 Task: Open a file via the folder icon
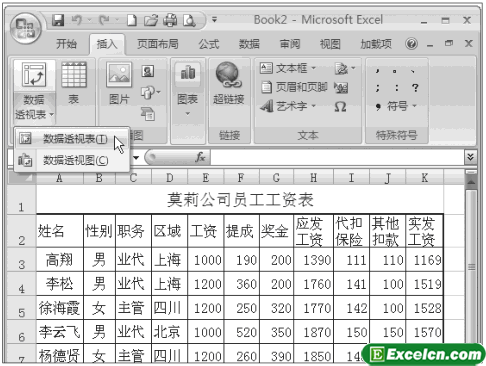click(x=151, y=21)
